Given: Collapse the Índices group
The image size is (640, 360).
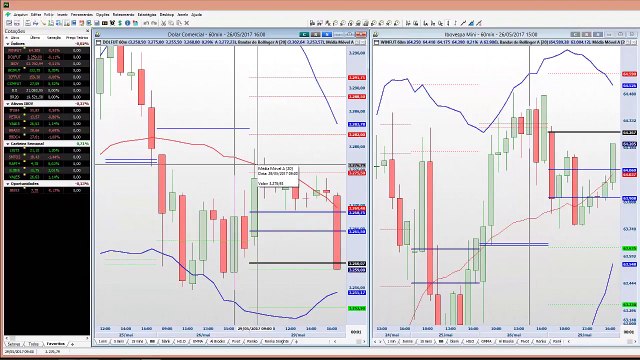Looking at the screenshot, I should click(x=8, y=44).
